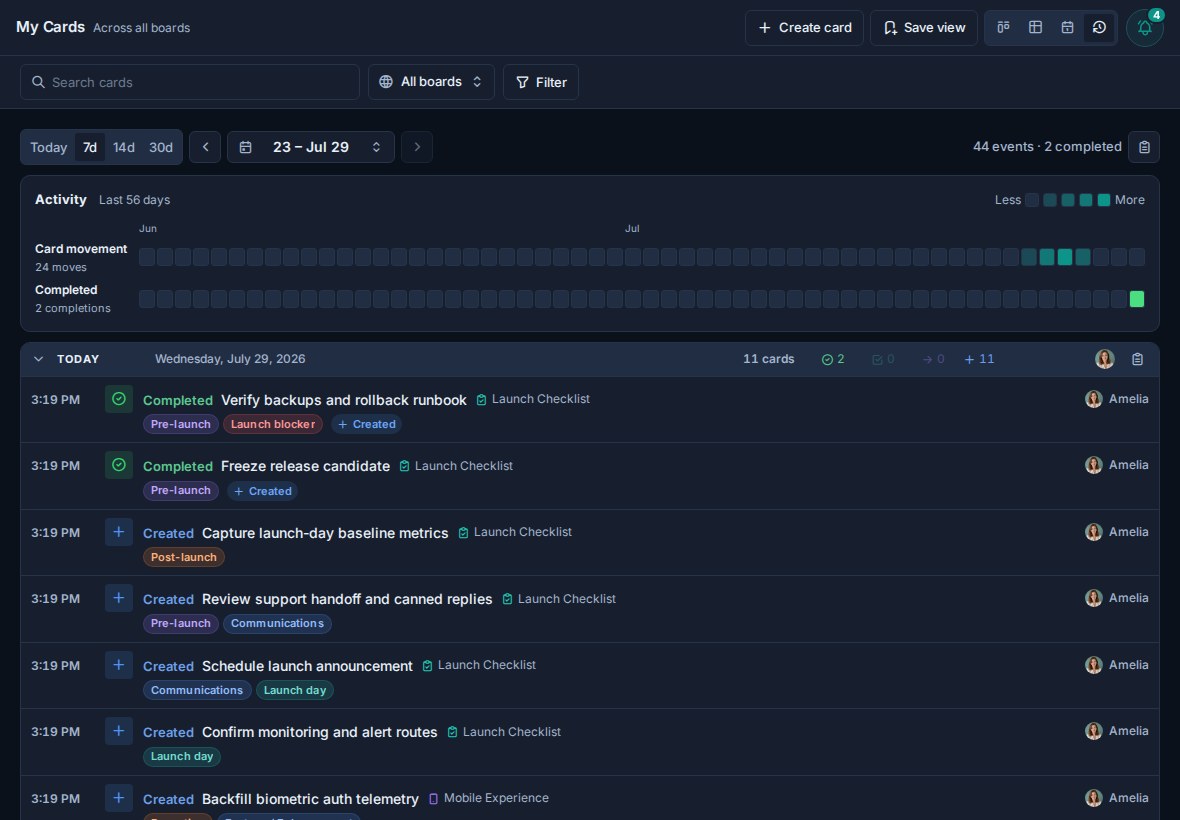Open the All boards dropdown

(x=431, y=82)
